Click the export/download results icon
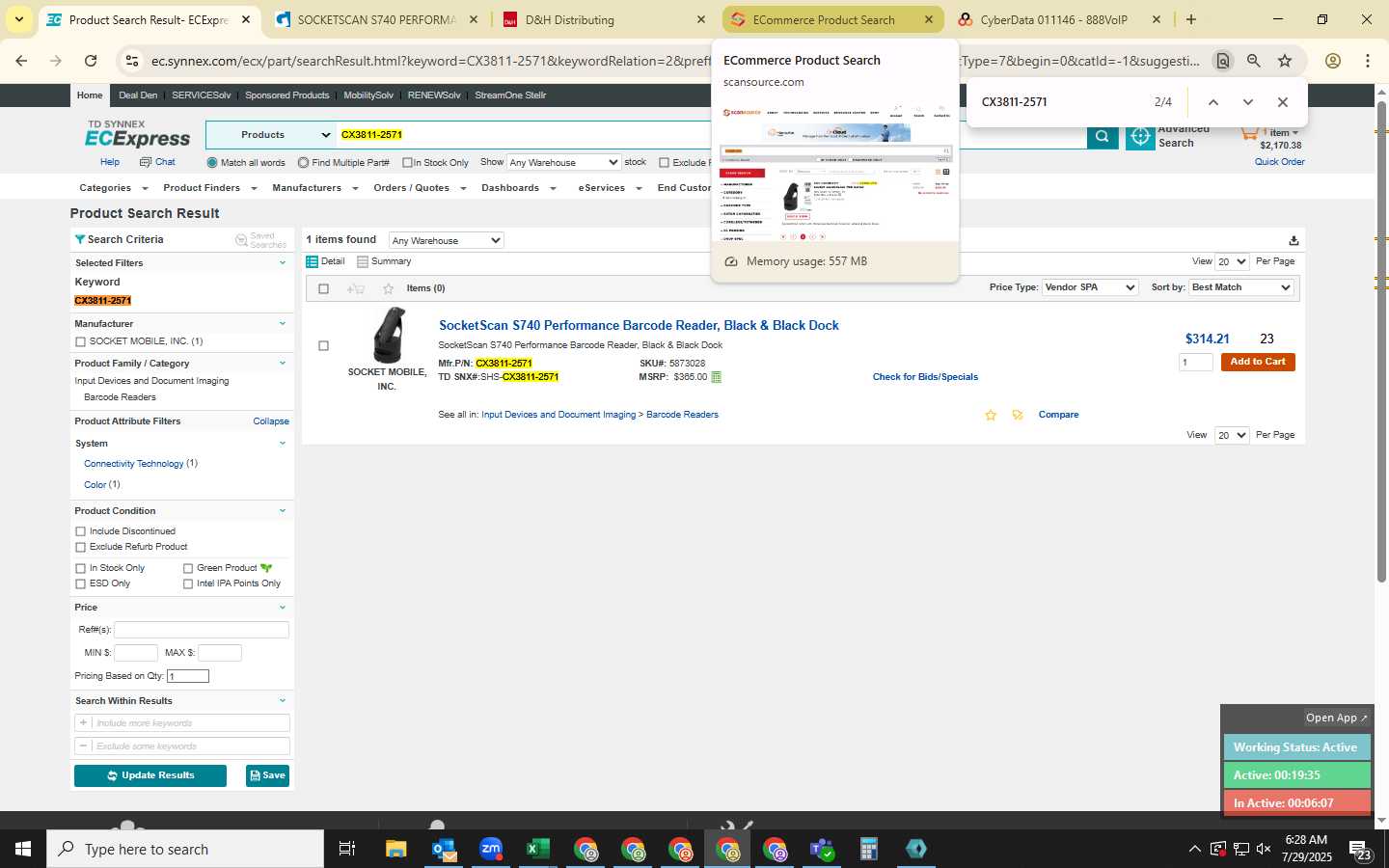The image size is (1389, 868). tap(1294, 240)
